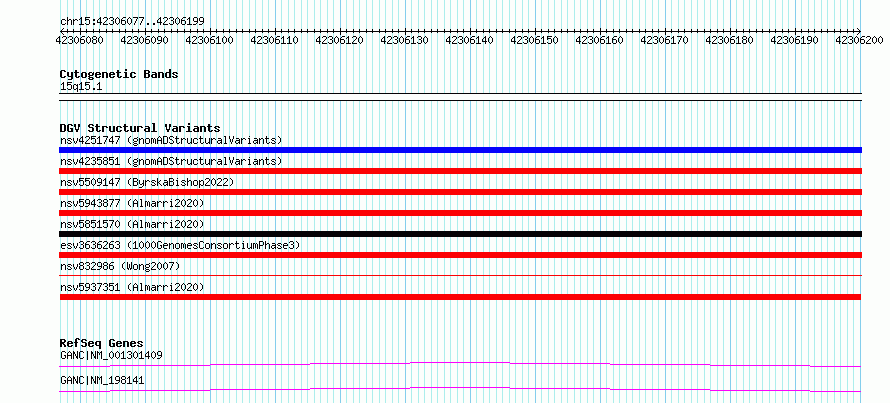Click the RefSeq Genes track heading
Viewport: 890px width, 403px height.
click(102, 343)
